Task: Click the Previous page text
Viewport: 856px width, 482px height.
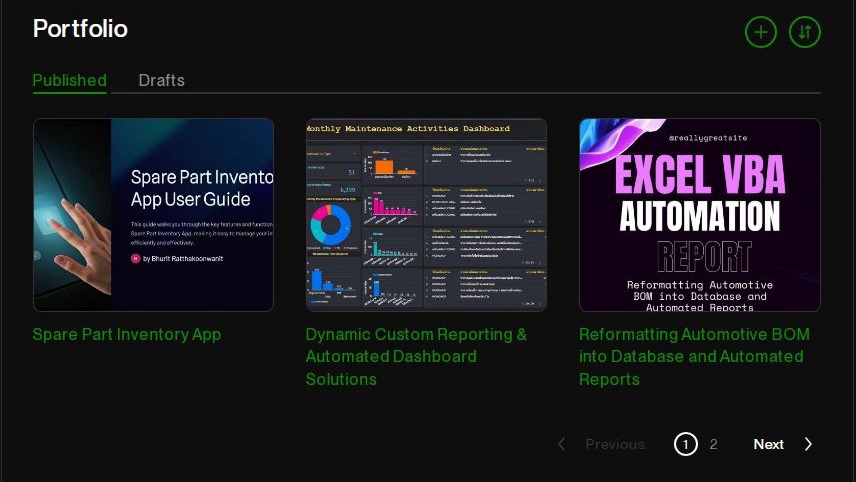Action: (x=615, y=444)
